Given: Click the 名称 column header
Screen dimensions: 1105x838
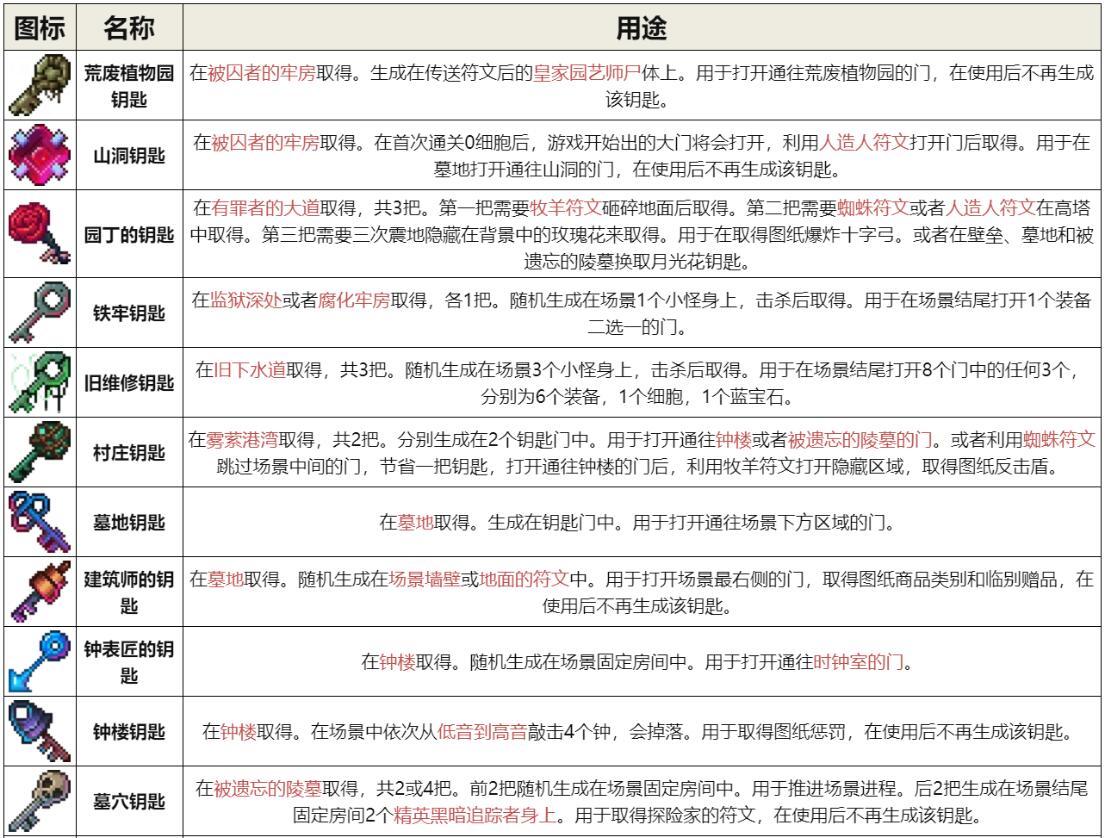Looking at the screenshot, I should 129,29.
